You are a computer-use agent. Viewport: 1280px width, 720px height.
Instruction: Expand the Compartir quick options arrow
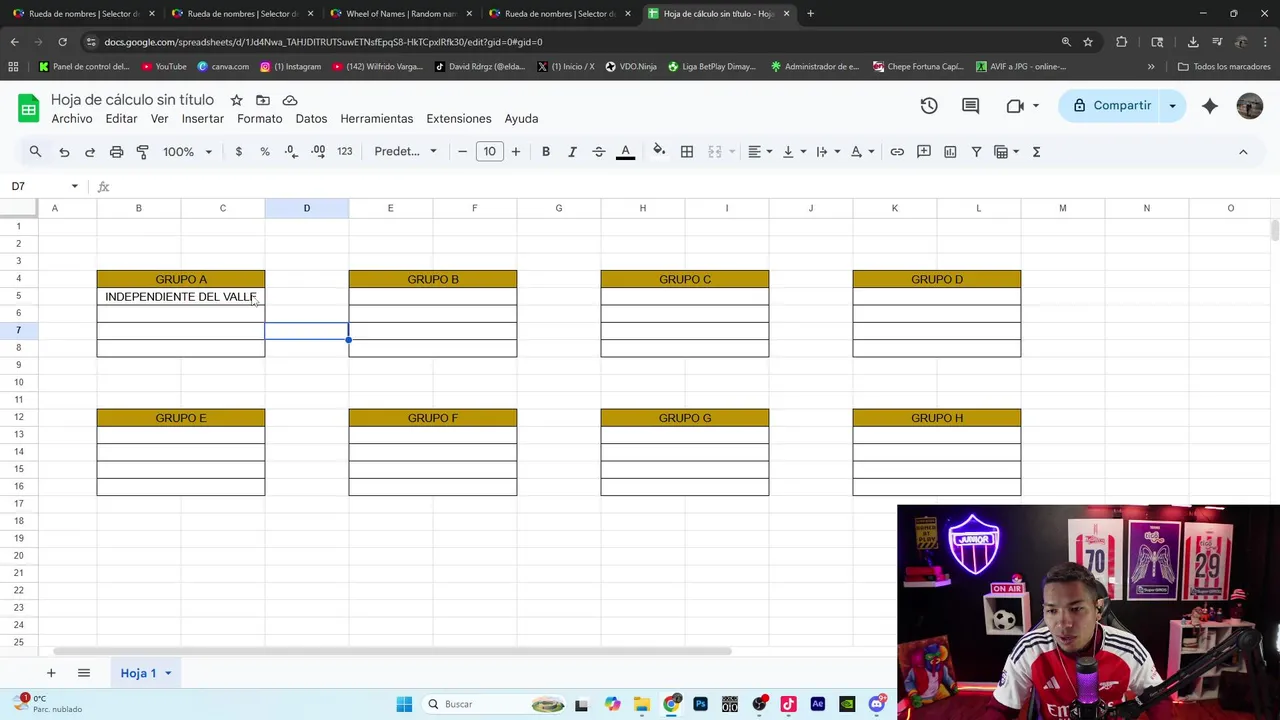coord(1173,106)
